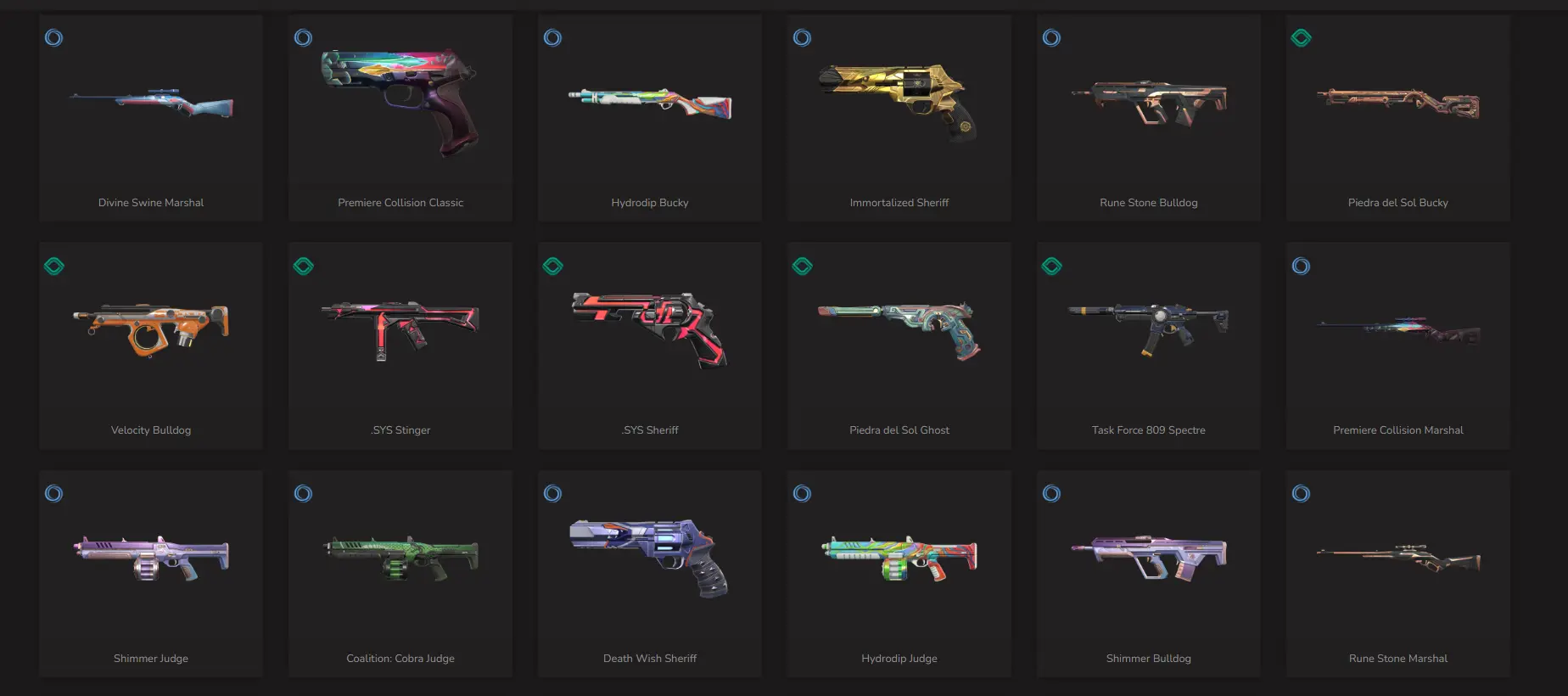Screen dimensions: 1568x696
Task: Click the Shimmer Bulldog name label
Action: point(1149,659)
